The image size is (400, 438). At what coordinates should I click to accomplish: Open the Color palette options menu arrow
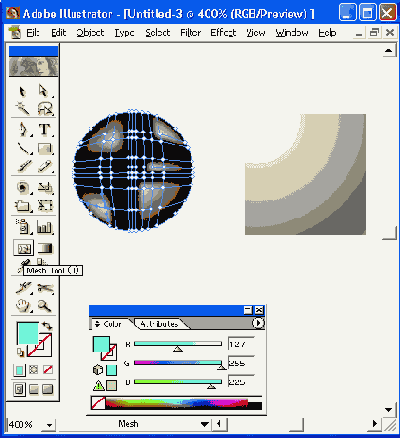(x=258, y=323)
